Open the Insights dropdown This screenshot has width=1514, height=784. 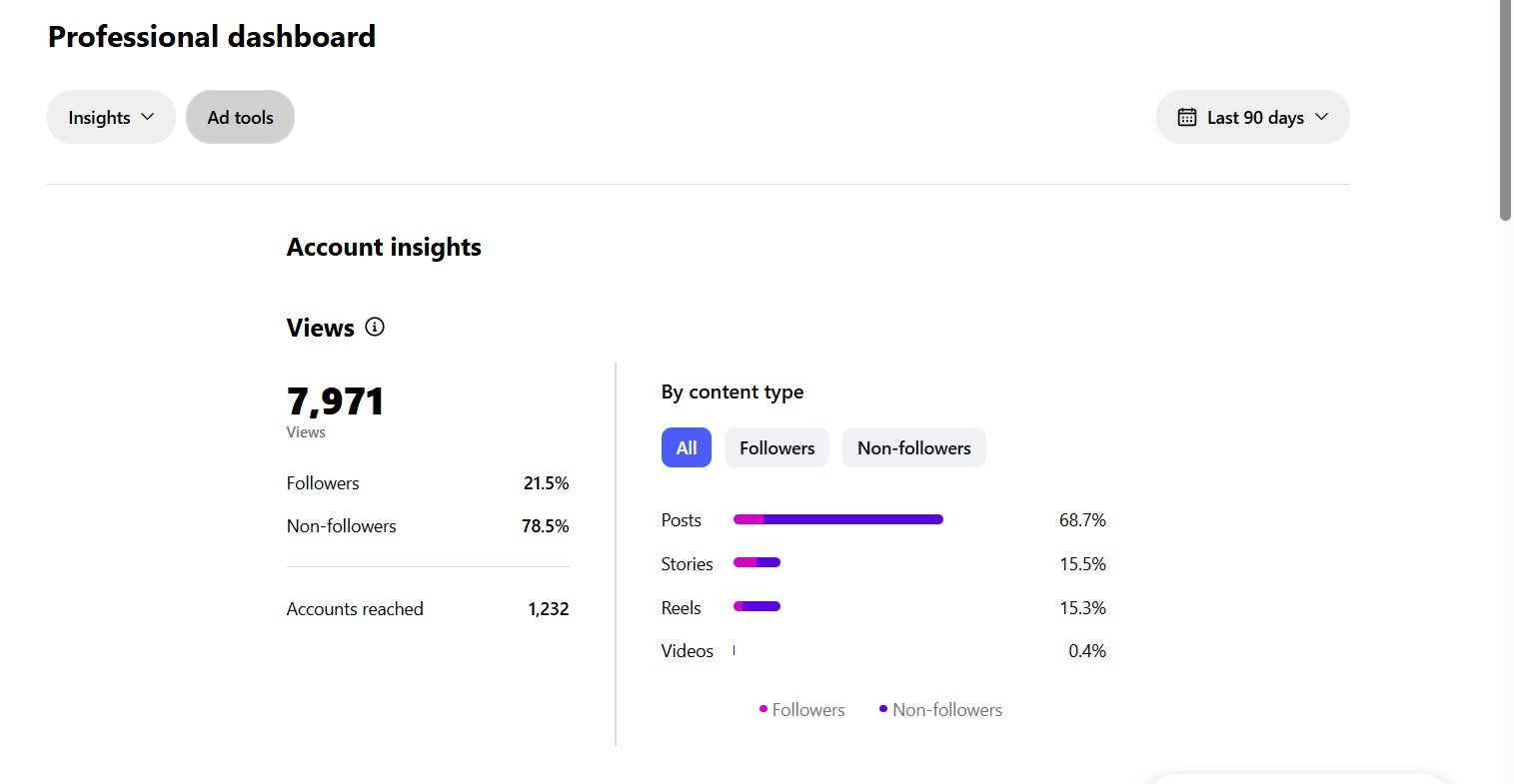(x=111, y=116)
